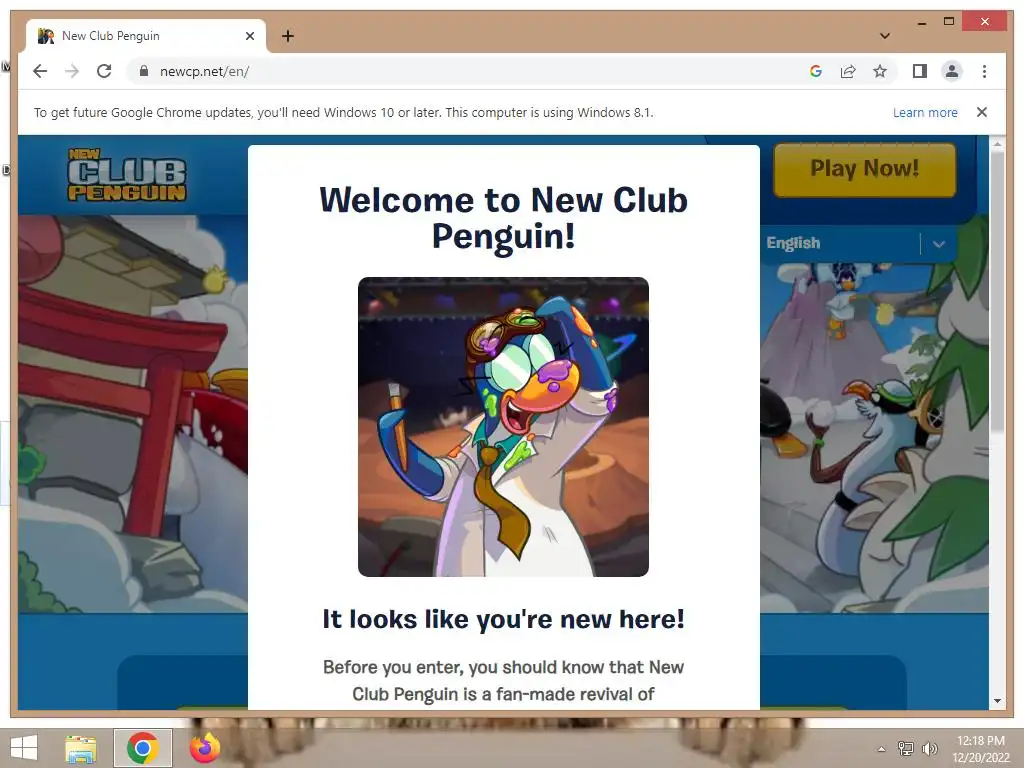Click the page's vertical scrollbar thumb

pos(997,291)
